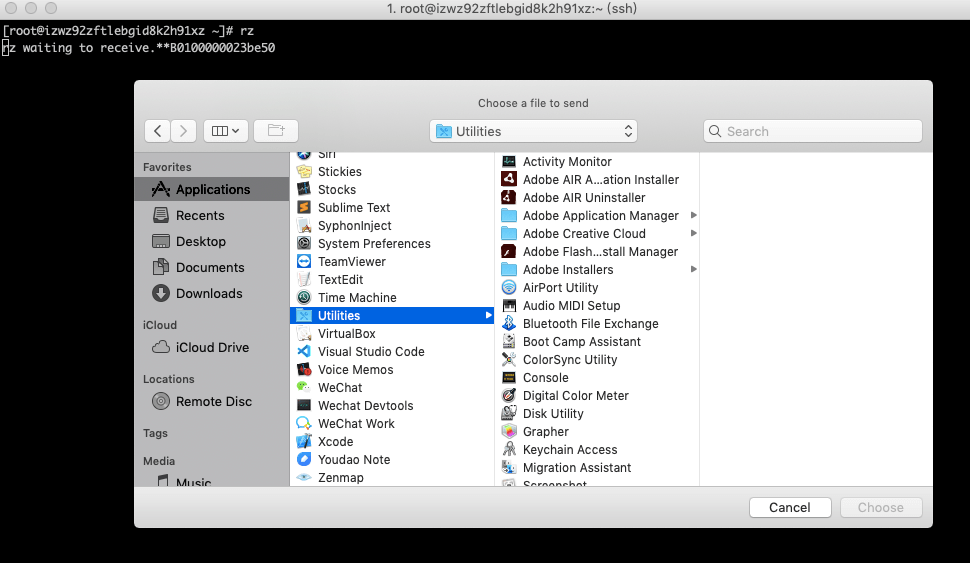This screenshot has width=970, height=563.
Task: Click the ColorSync Utility icon
Action: (x=509, y=359)
